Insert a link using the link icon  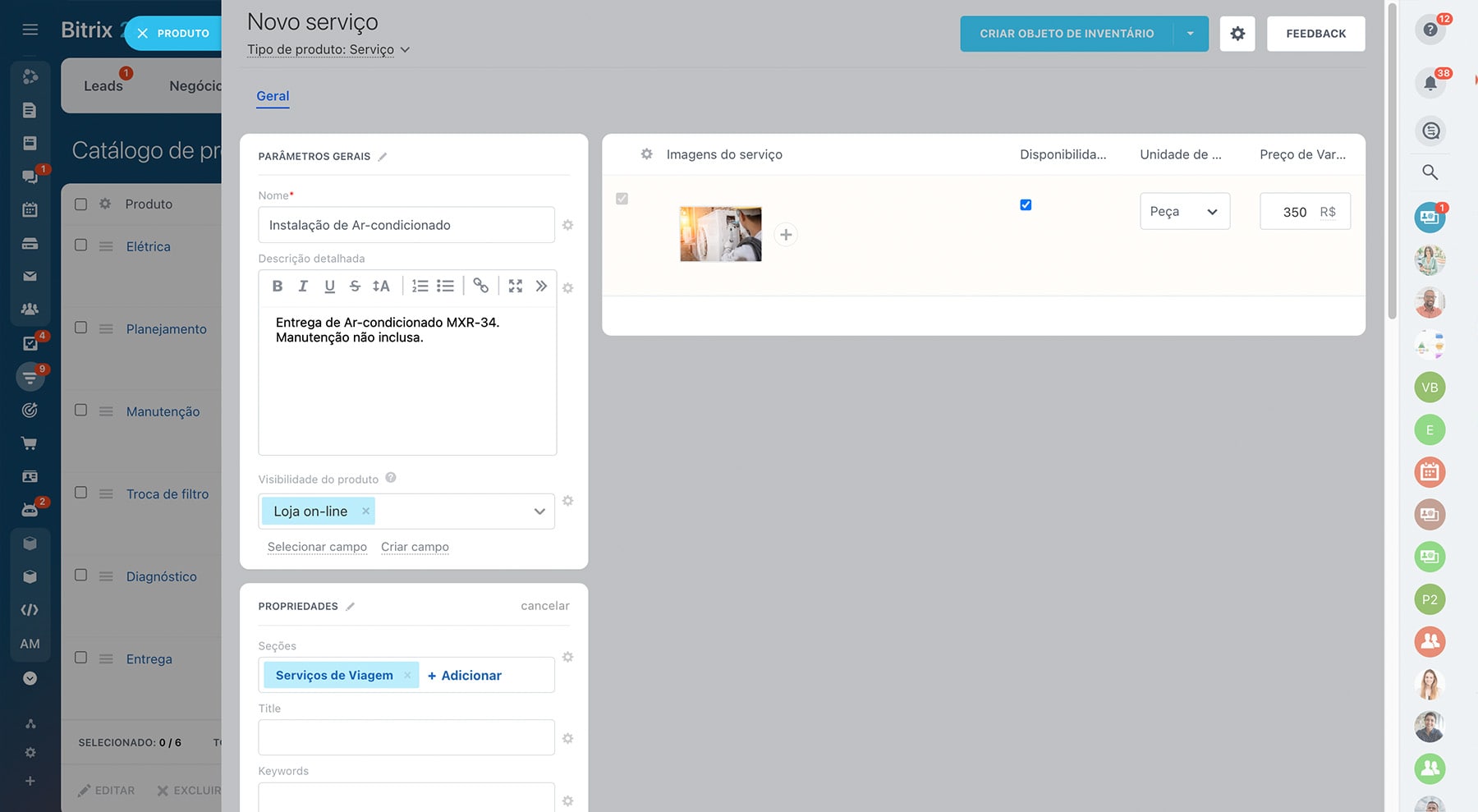pyautogui.click(x=481, y=286)
